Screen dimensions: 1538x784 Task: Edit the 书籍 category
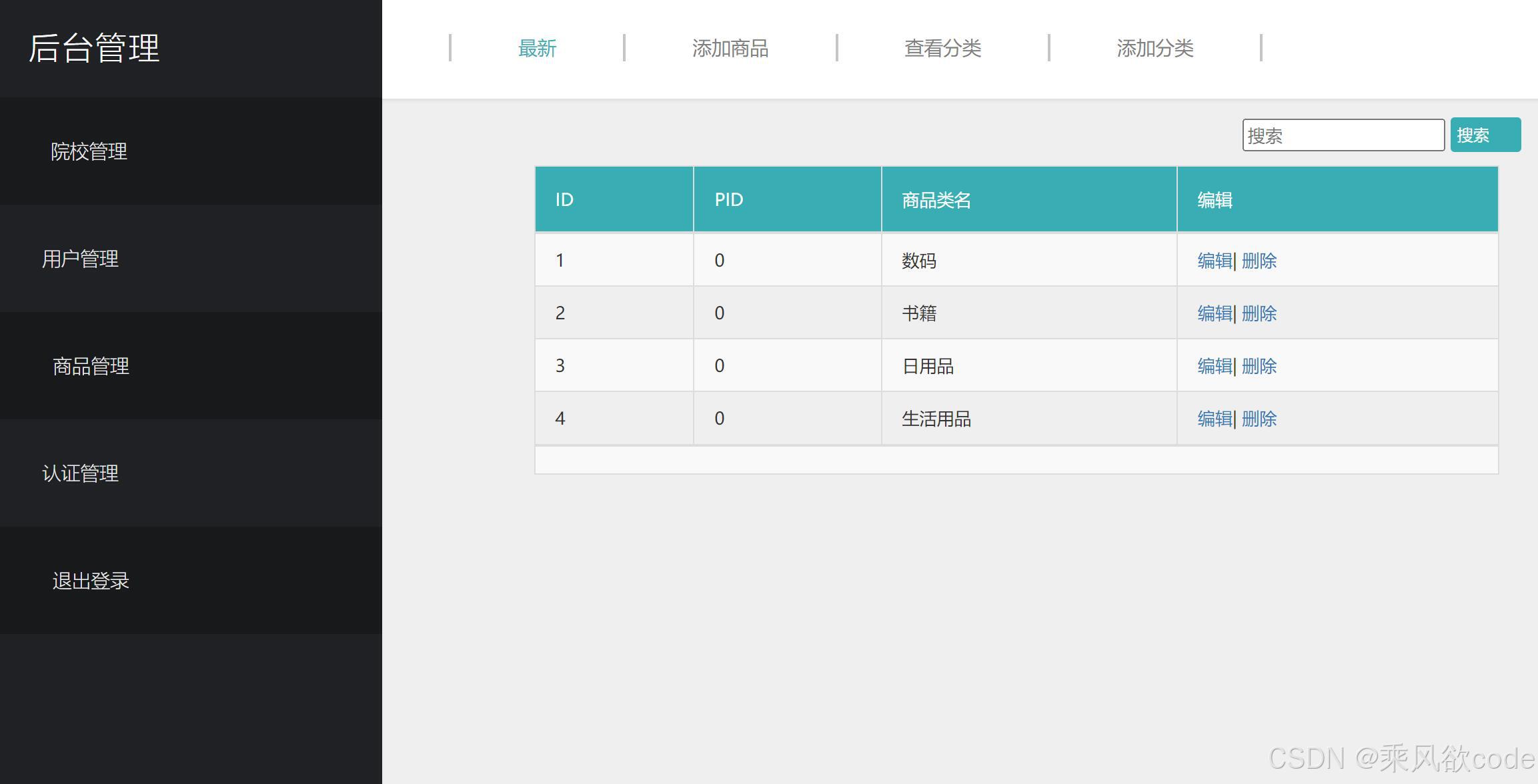pos(1214,313)
